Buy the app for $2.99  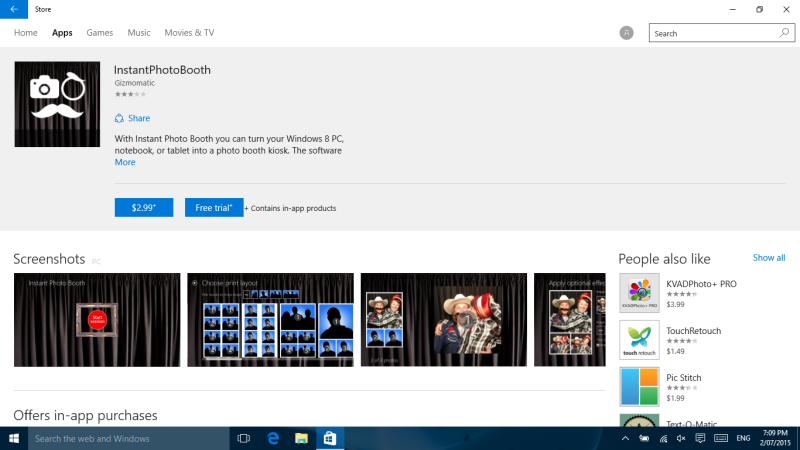click(x=144, y=208)
